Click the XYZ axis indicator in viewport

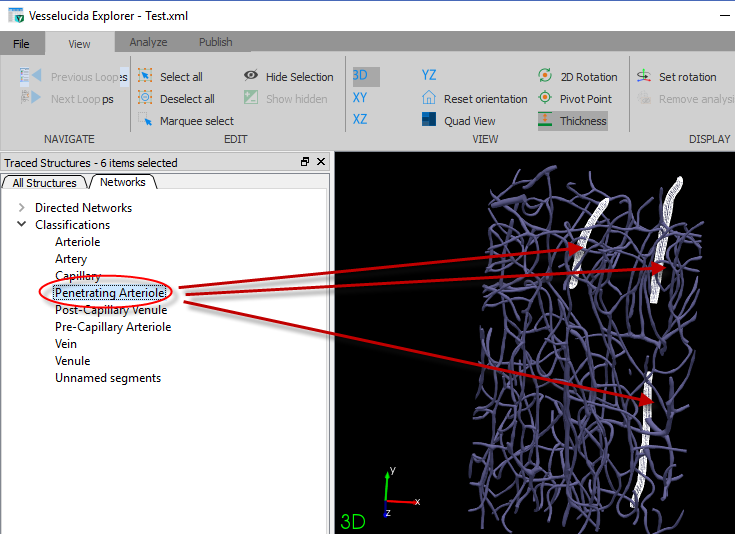pos(401,491)
